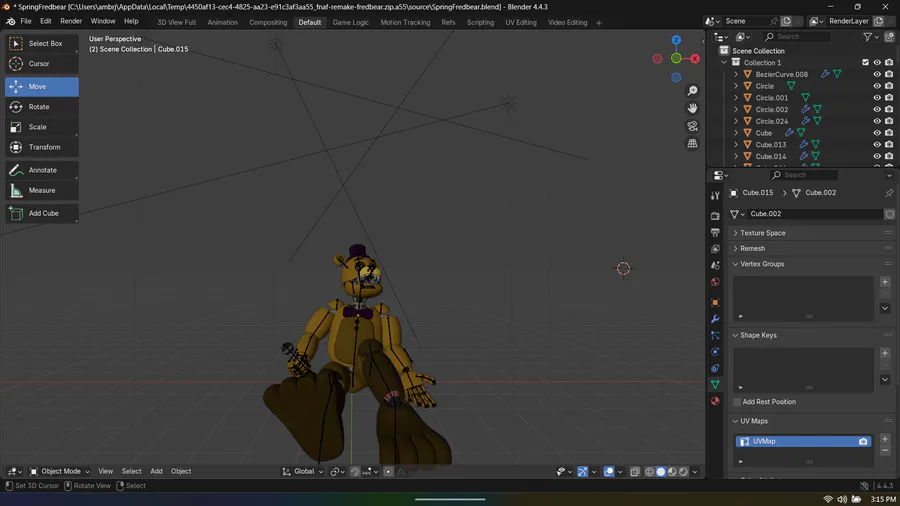This screenshot has height=506, width=900.
Task: Click the outliner filter funnel icon
Action: [x=867, y=37]
